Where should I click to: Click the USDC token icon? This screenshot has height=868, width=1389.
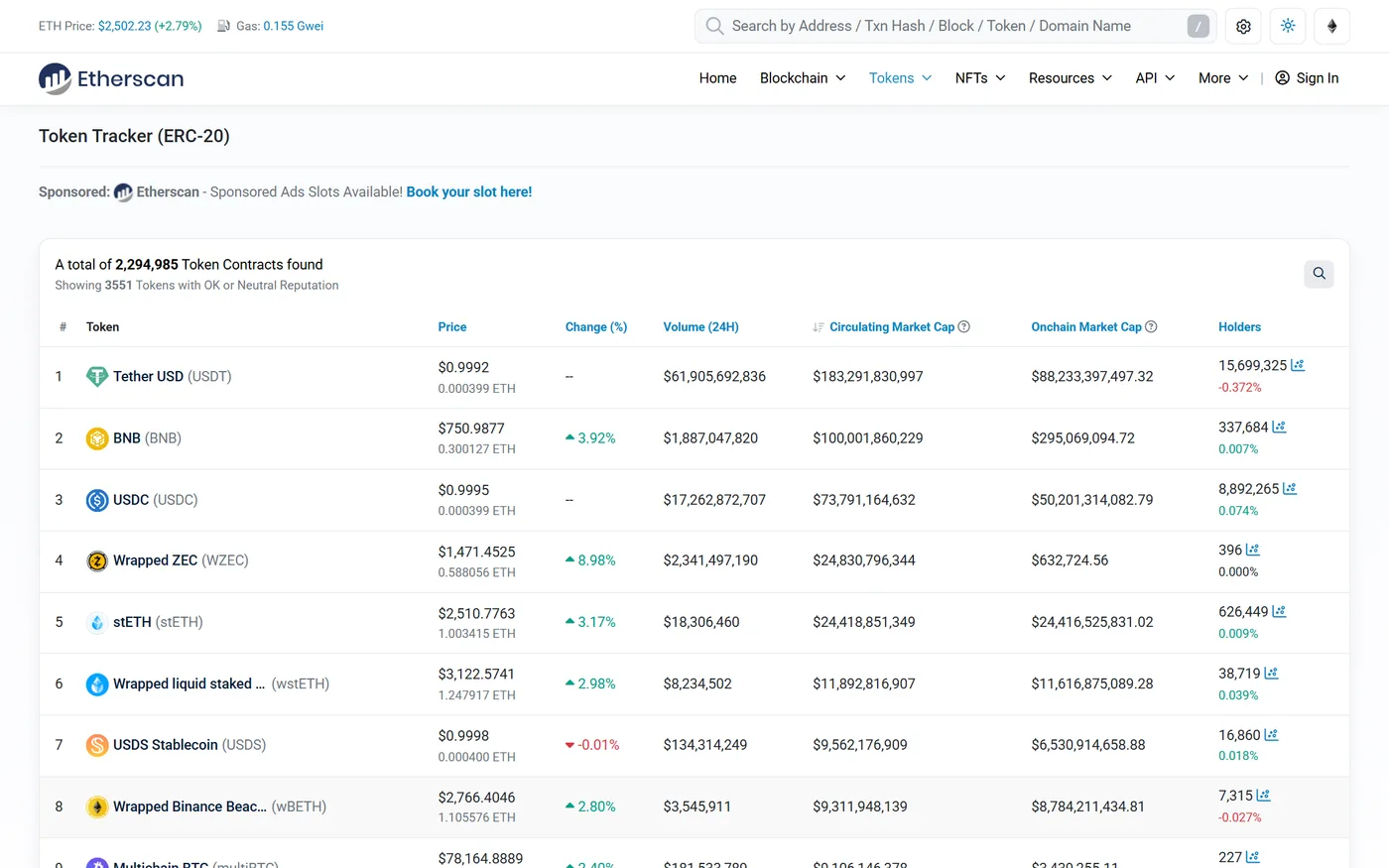(x=97, y=500)
